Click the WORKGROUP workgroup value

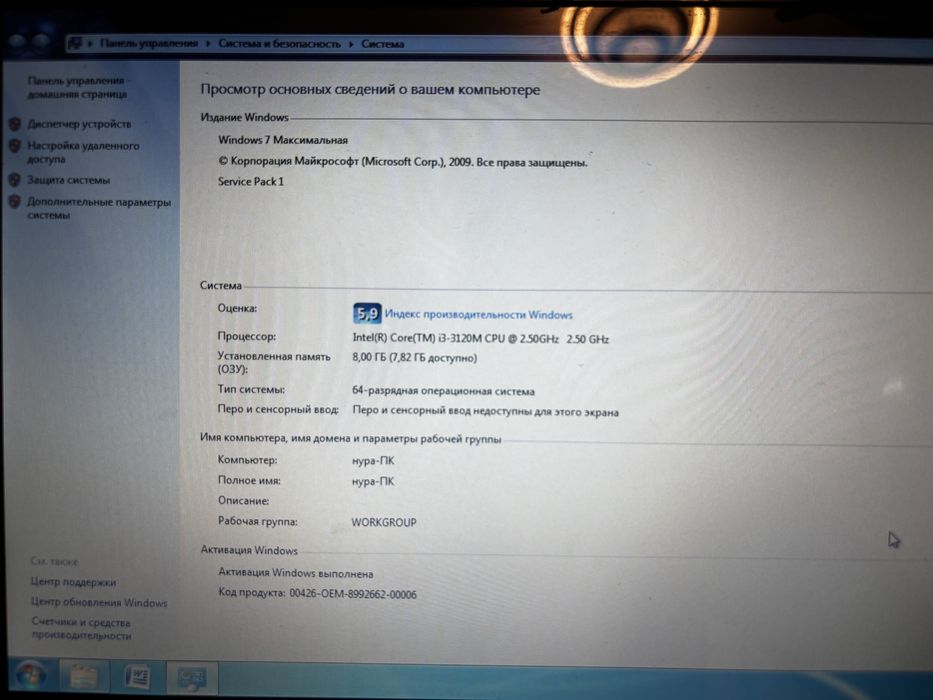click(384, 522)
